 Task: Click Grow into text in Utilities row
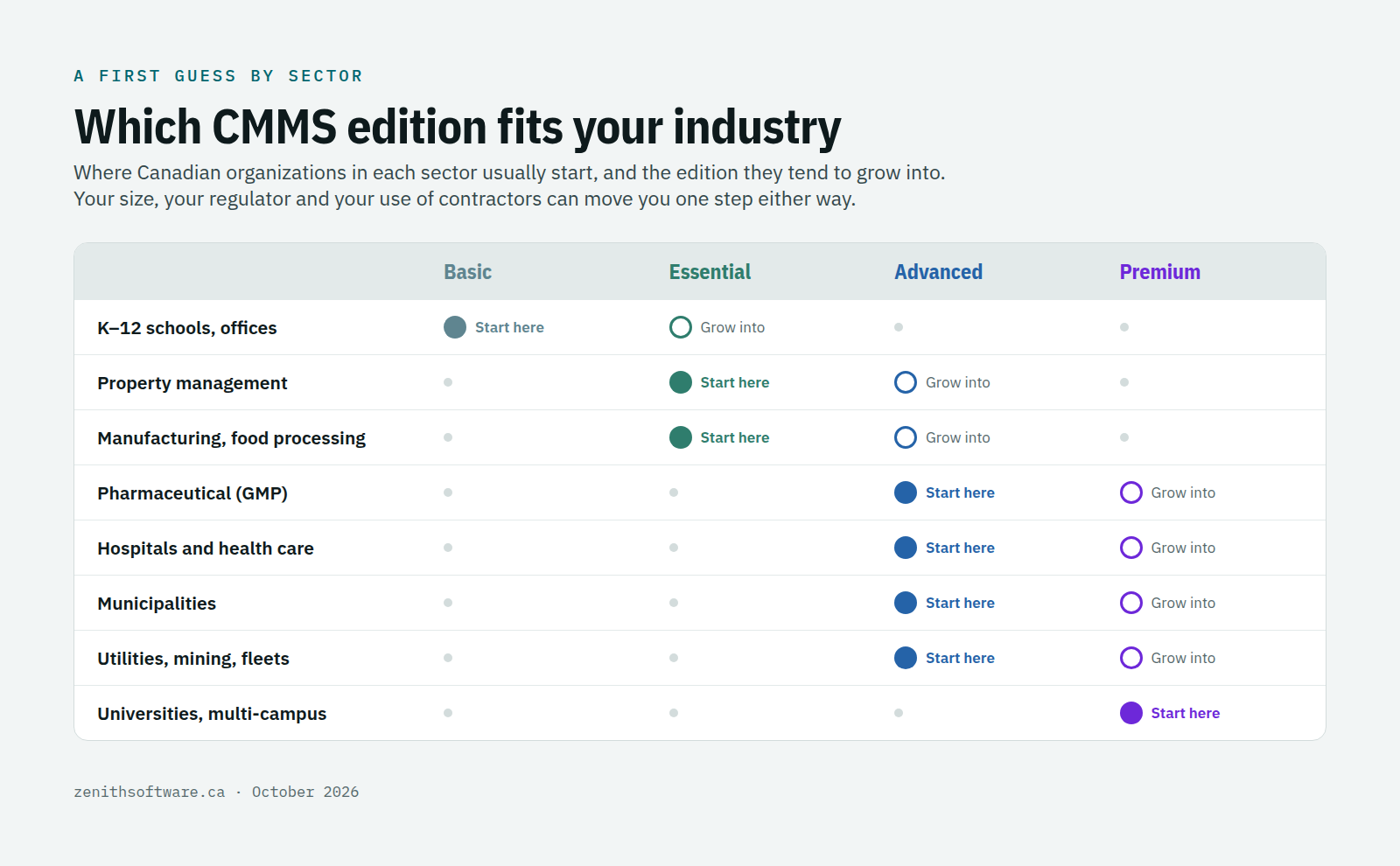tap(1183, 658)
